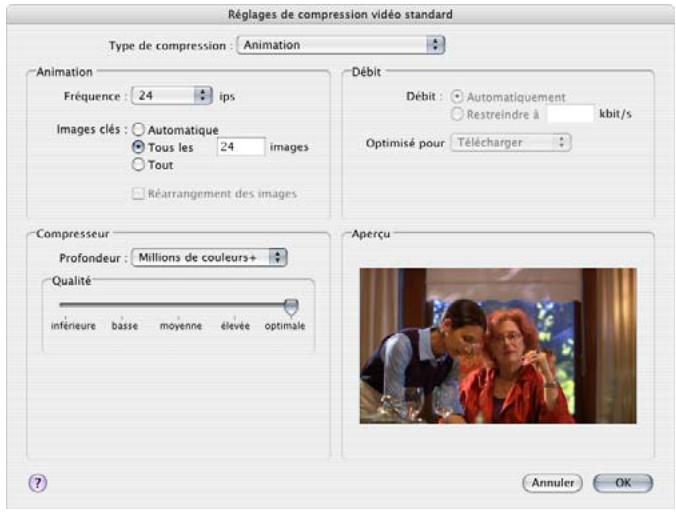The image size is (676, 512).
Task: Click the key frame interval field showing 24
Action: click(241, 147)
